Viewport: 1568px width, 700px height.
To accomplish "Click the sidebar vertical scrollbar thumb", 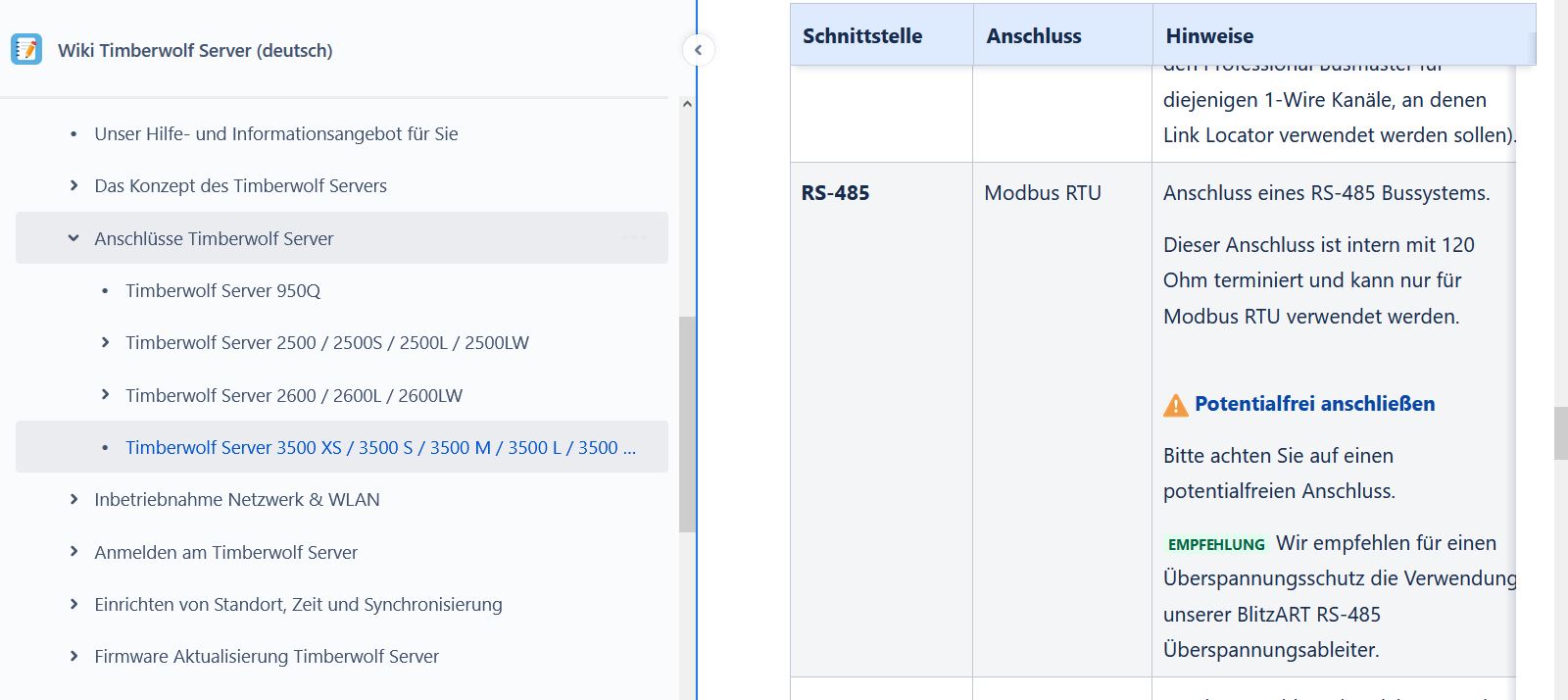I will [x=687, y=424].
